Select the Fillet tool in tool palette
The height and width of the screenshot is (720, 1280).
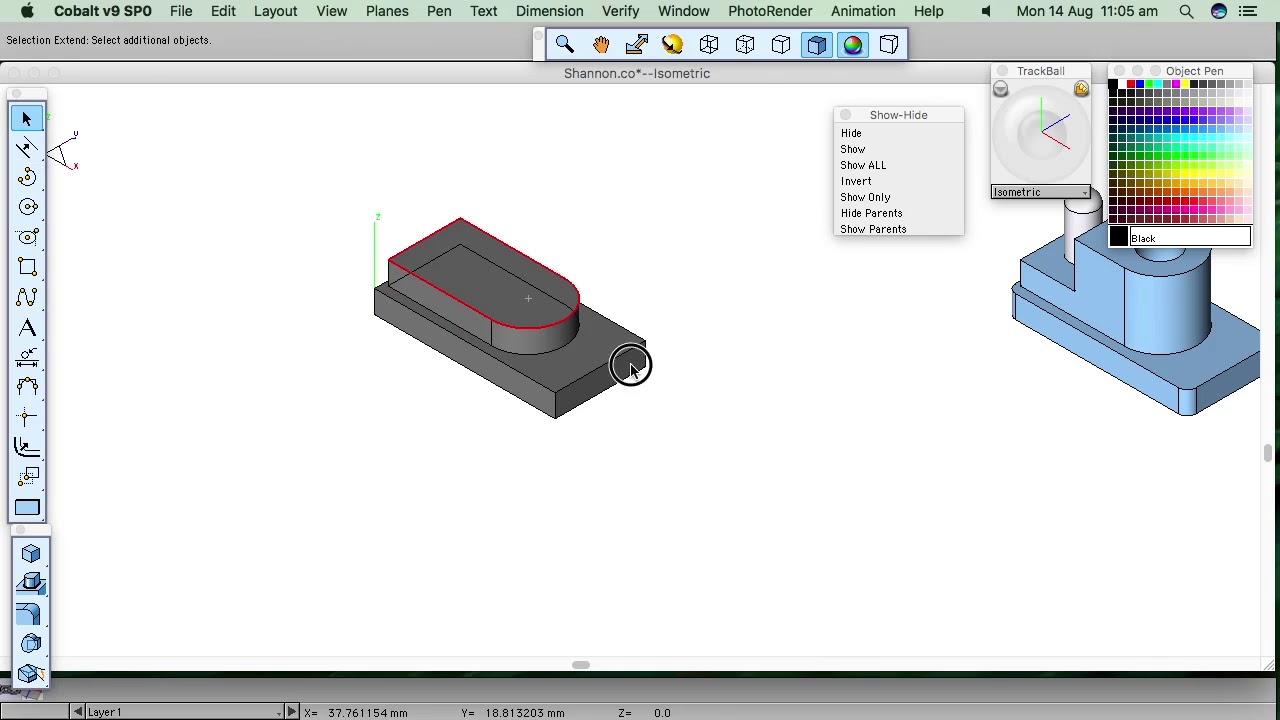[x=27, y=387]
